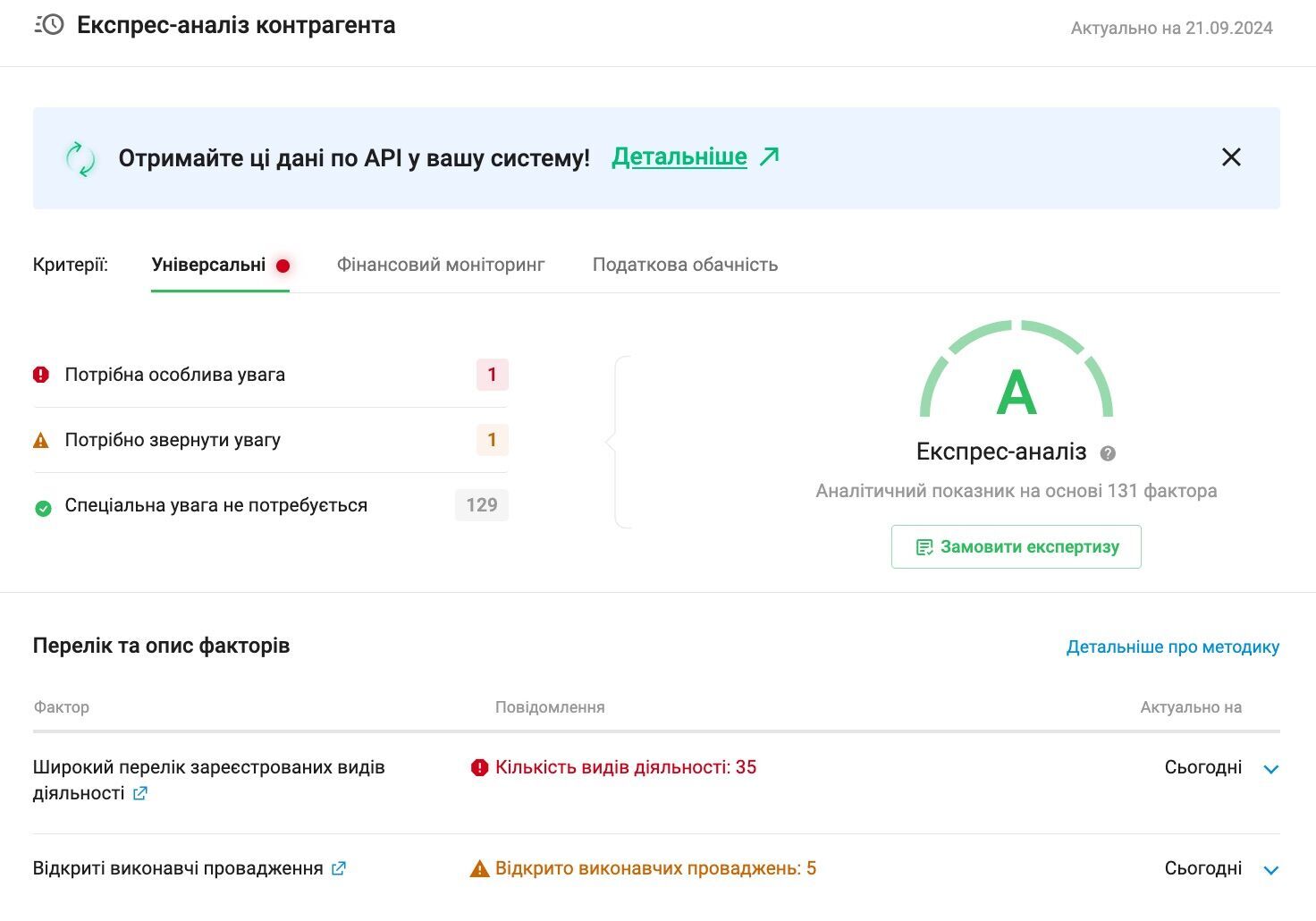1316x921 pixels.
Task: Click red icon before 'Кількість видів діяльності: 35'
Action: tap(480, 767)
